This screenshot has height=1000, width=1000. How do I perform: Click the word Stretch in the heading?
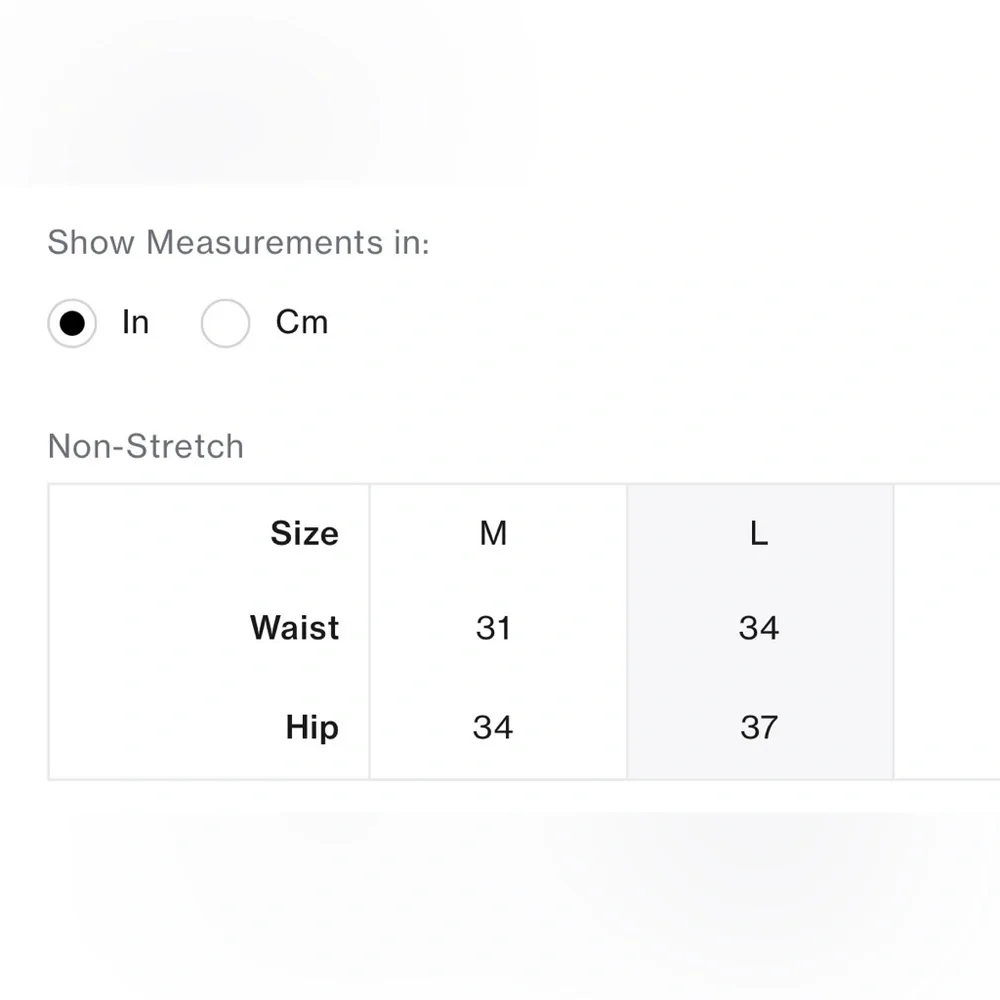coord(185,446)
